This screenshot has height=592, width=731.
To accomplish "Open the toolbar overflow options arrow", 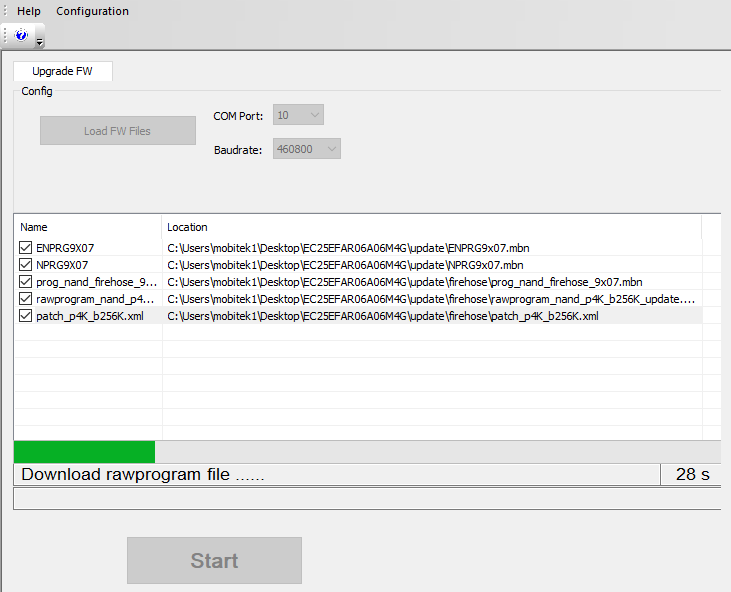I will tap(39, 40).
